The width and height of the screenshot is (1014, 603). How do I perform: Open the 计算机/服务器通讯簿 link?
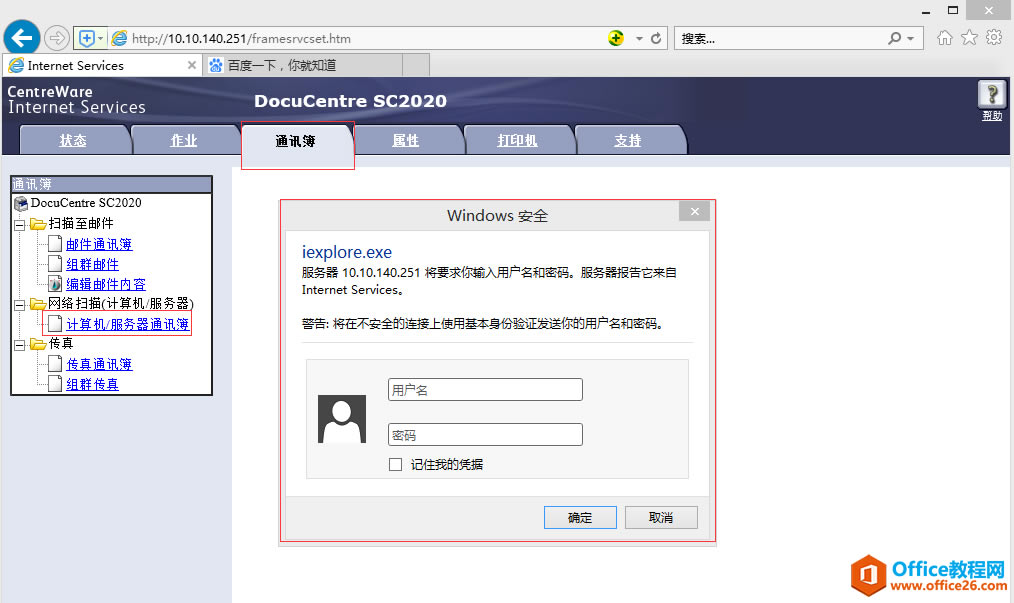click(127, 324)
